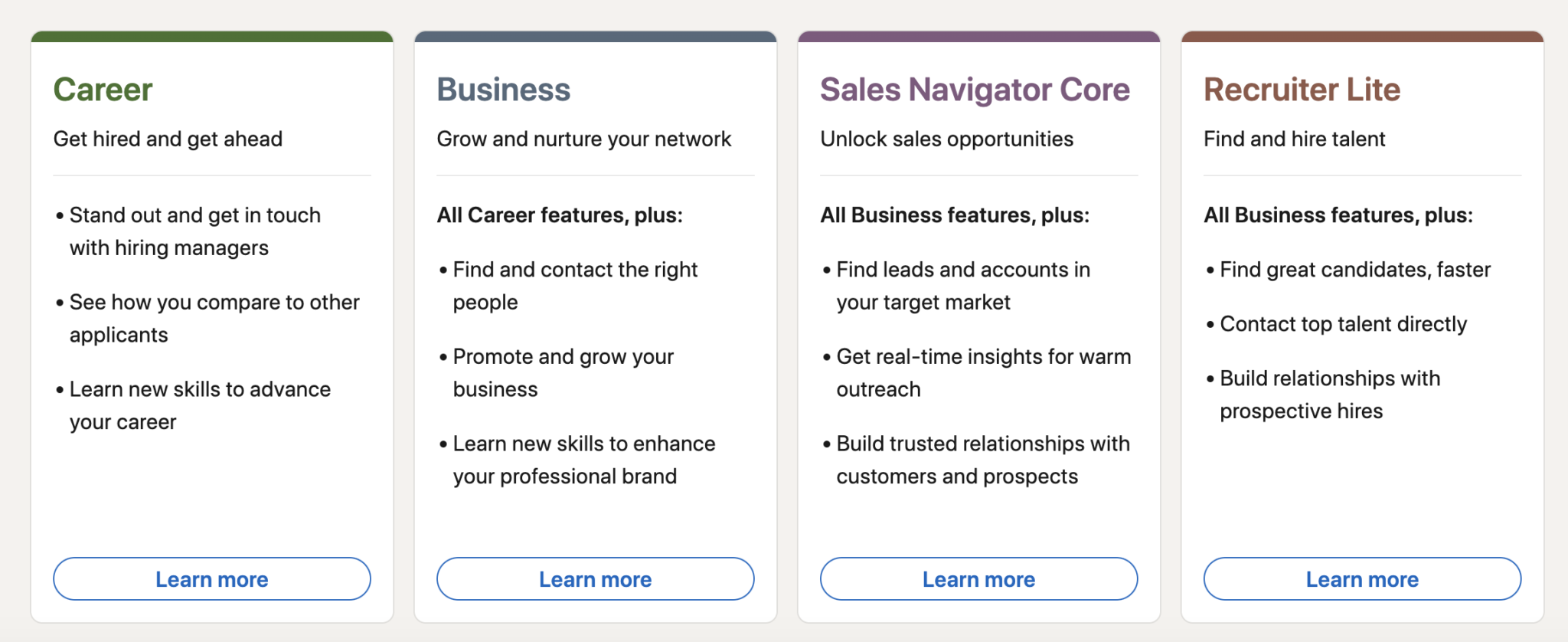Click the Find and hire talent subtitle
Viewport: 1568px width, 642px height.
click(1294, 139)
